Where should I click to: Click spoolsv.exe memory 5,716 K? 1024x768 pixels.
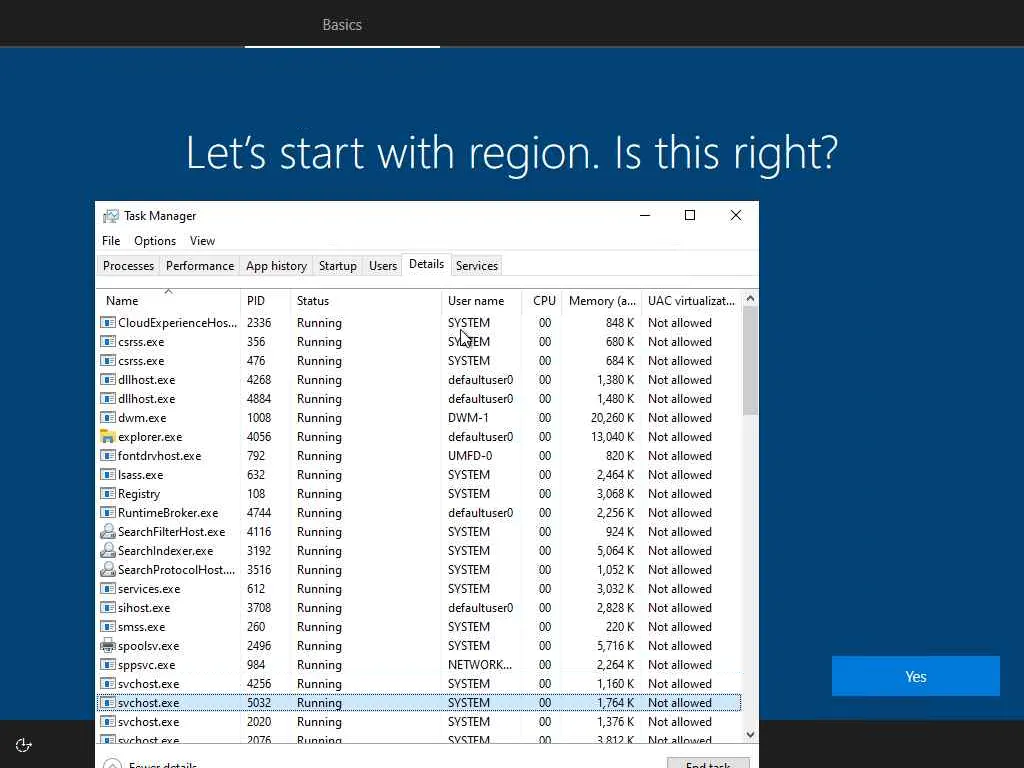[615, 646]
